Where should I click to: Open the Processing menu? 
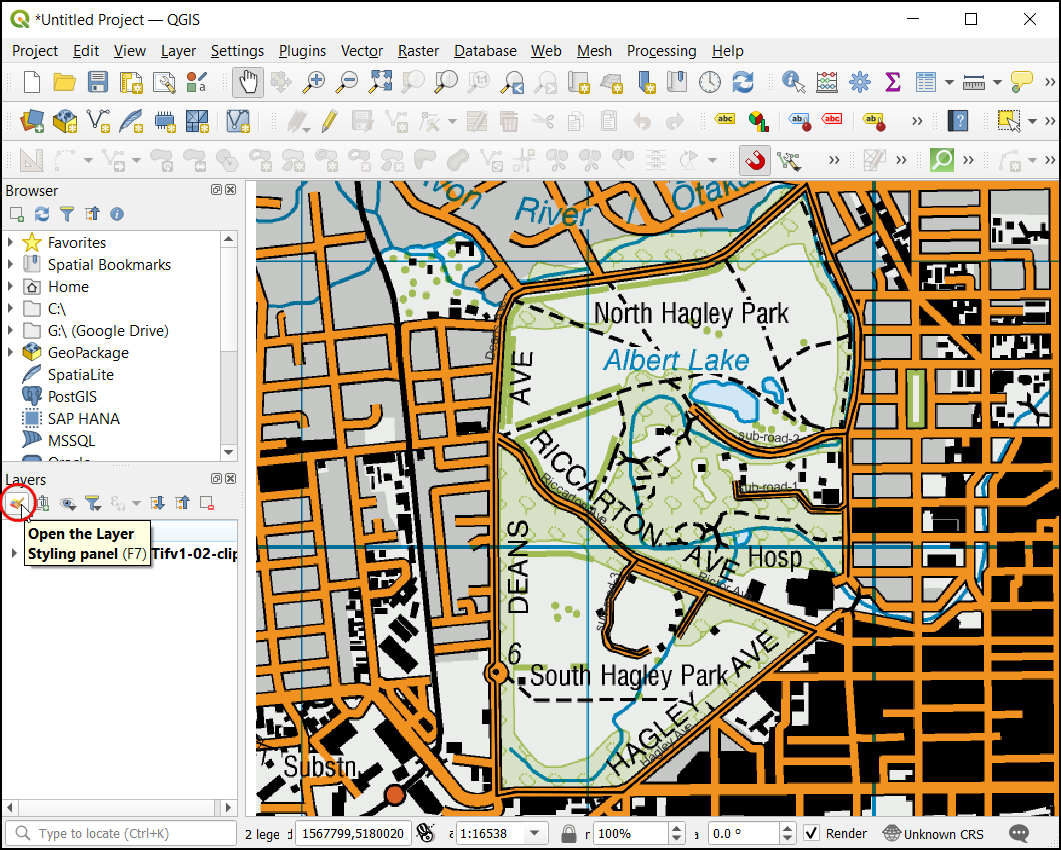pos(661,51)
